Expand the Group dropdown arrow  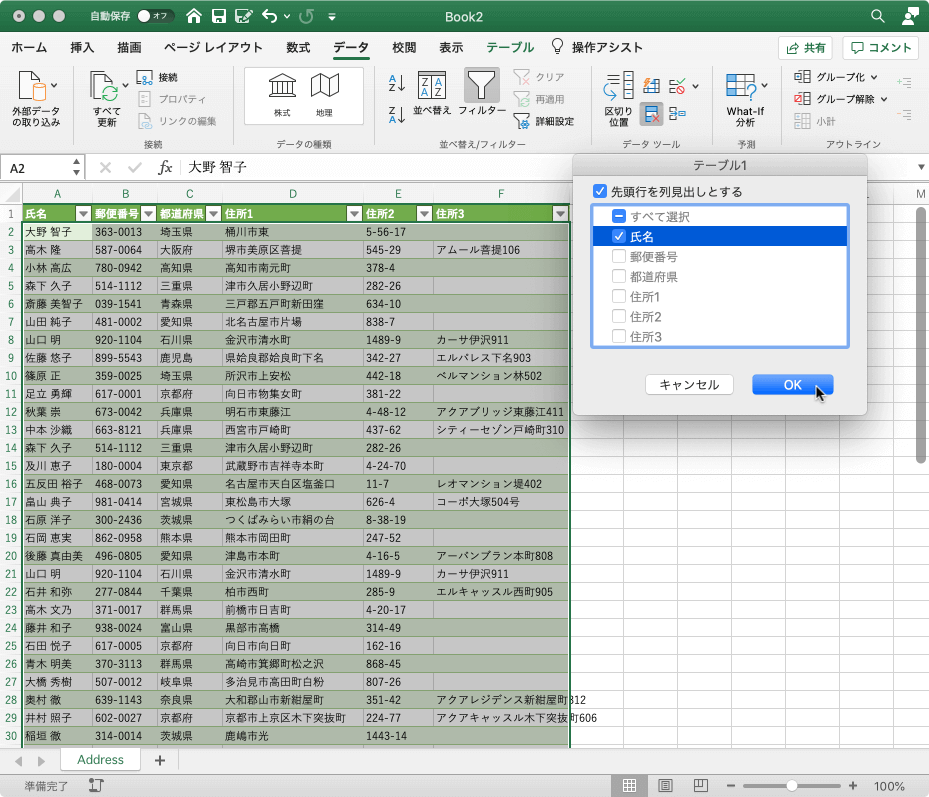coord(874,77)
